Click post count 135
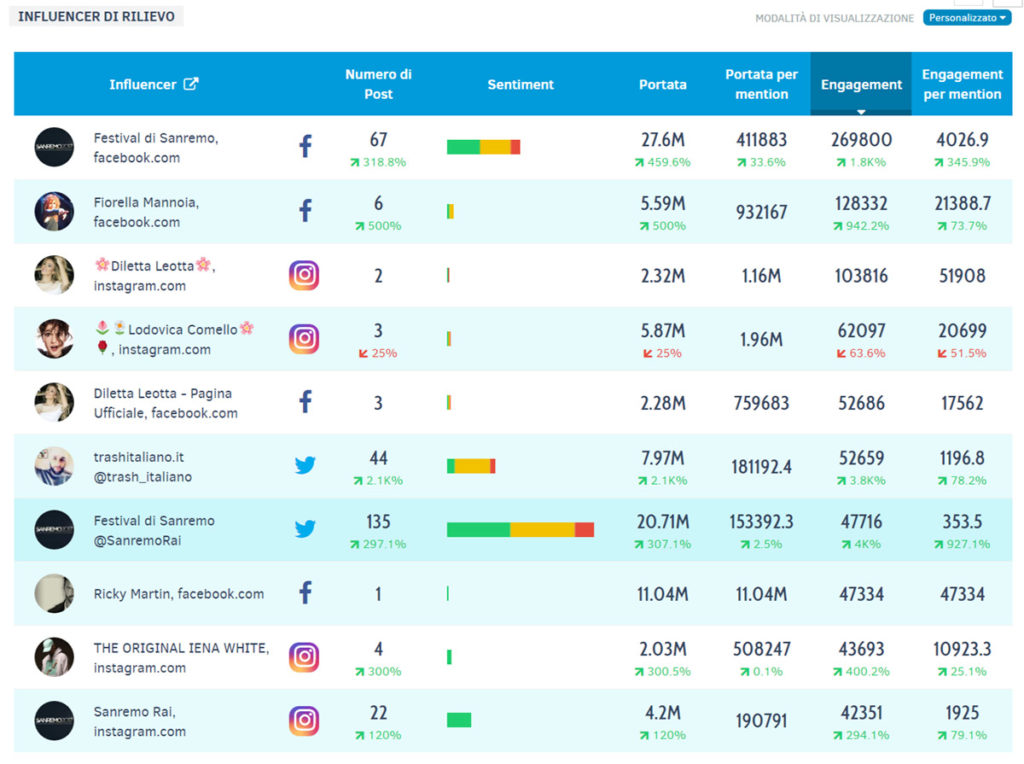Viewport: 1024px width, 764px height. [x=378, y=521]
